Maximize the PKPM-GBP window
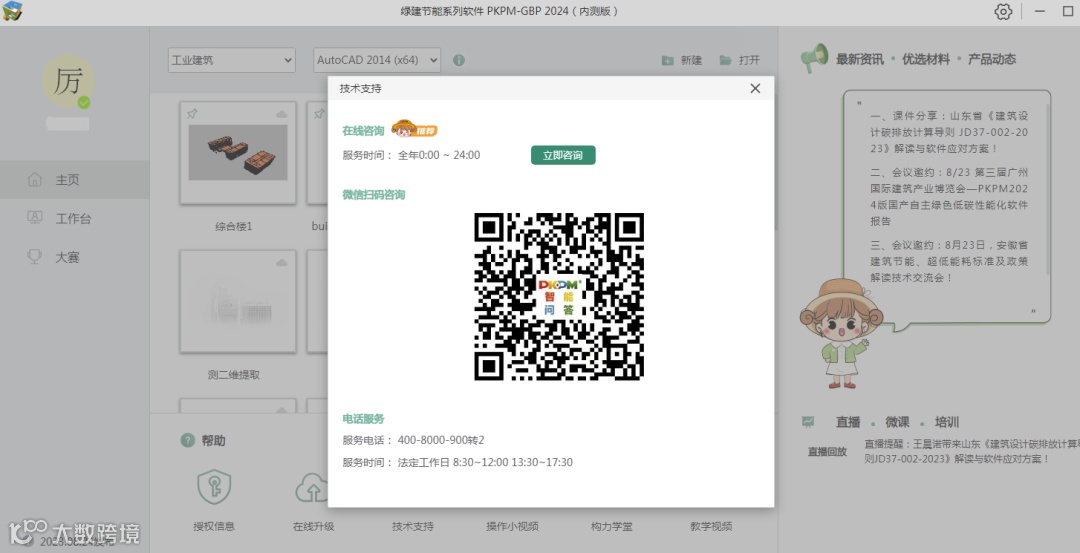The width and height of the screenshot is (1080, 553). pyautogui.click(x=1068, y=11)
